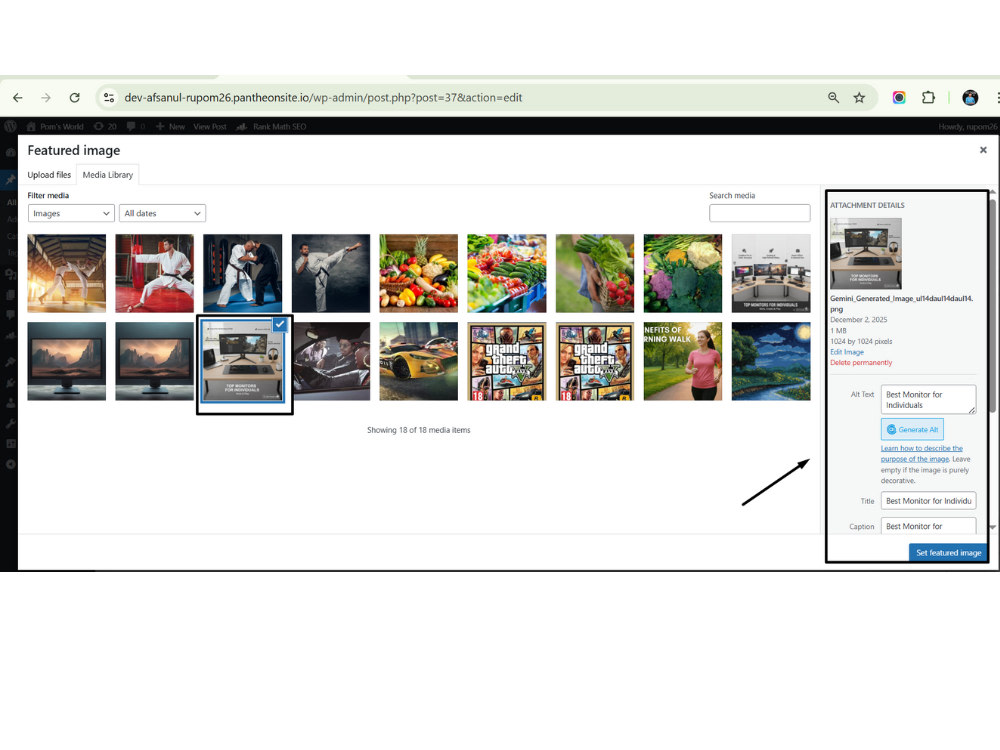1000x750 pixels.
Task: Click the Set featured image button
Action: 948,552
